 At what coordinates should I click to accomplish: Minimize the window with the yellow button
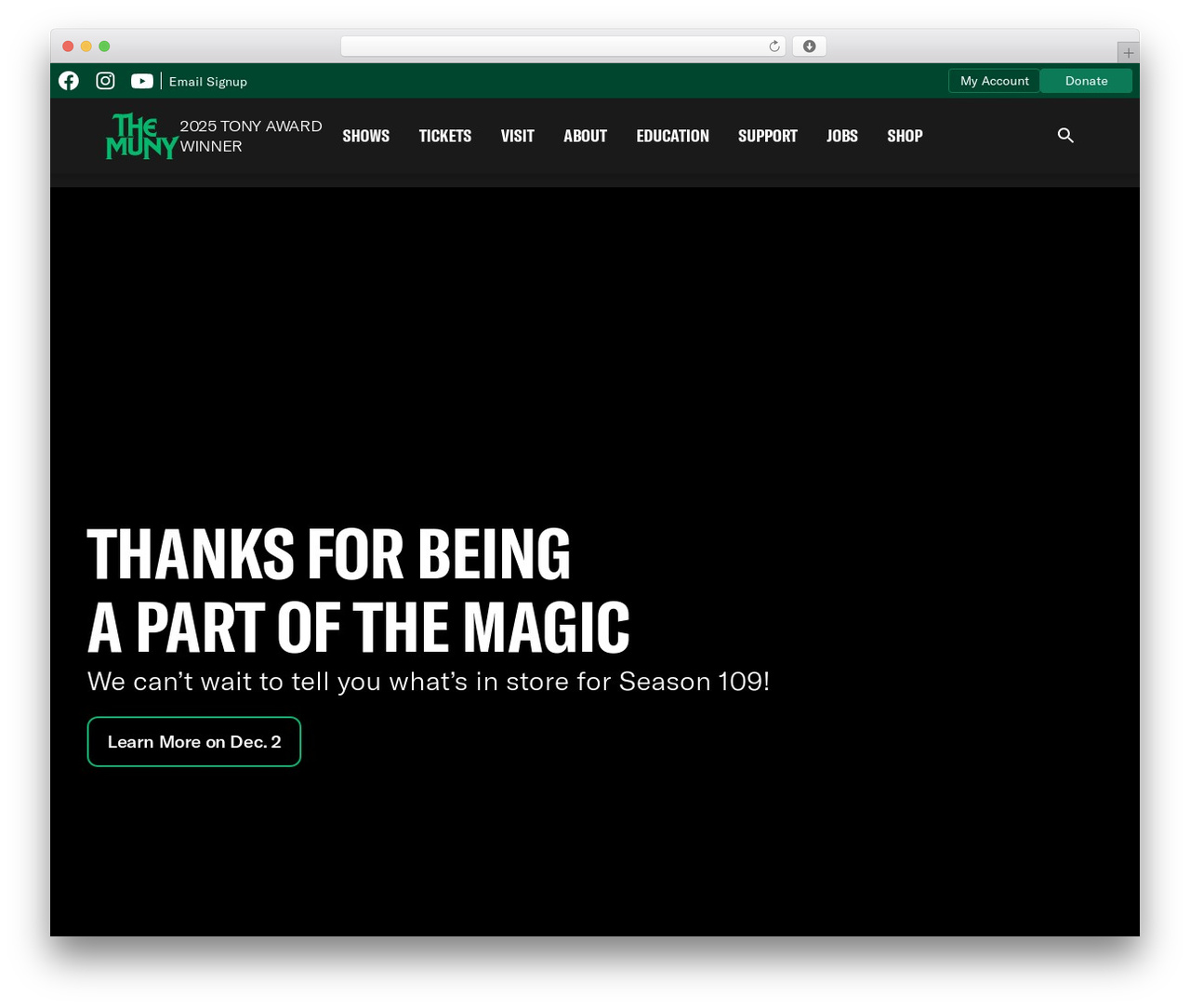click(86, 46)
